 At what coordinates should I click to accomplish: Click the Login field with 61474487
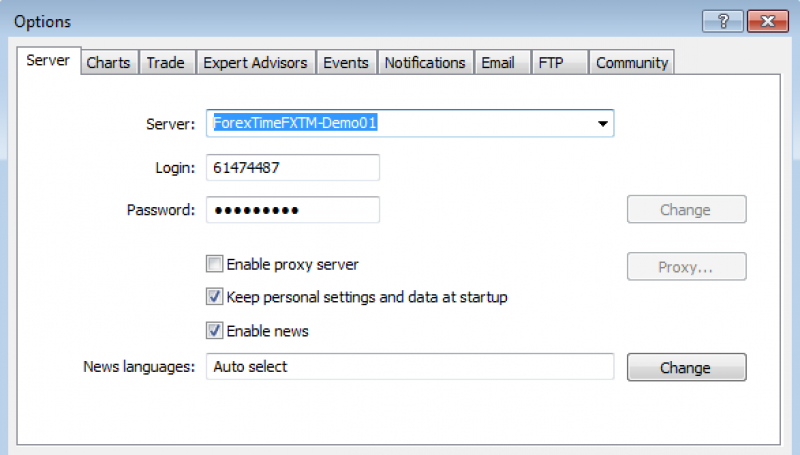click(x=293, y=167)
